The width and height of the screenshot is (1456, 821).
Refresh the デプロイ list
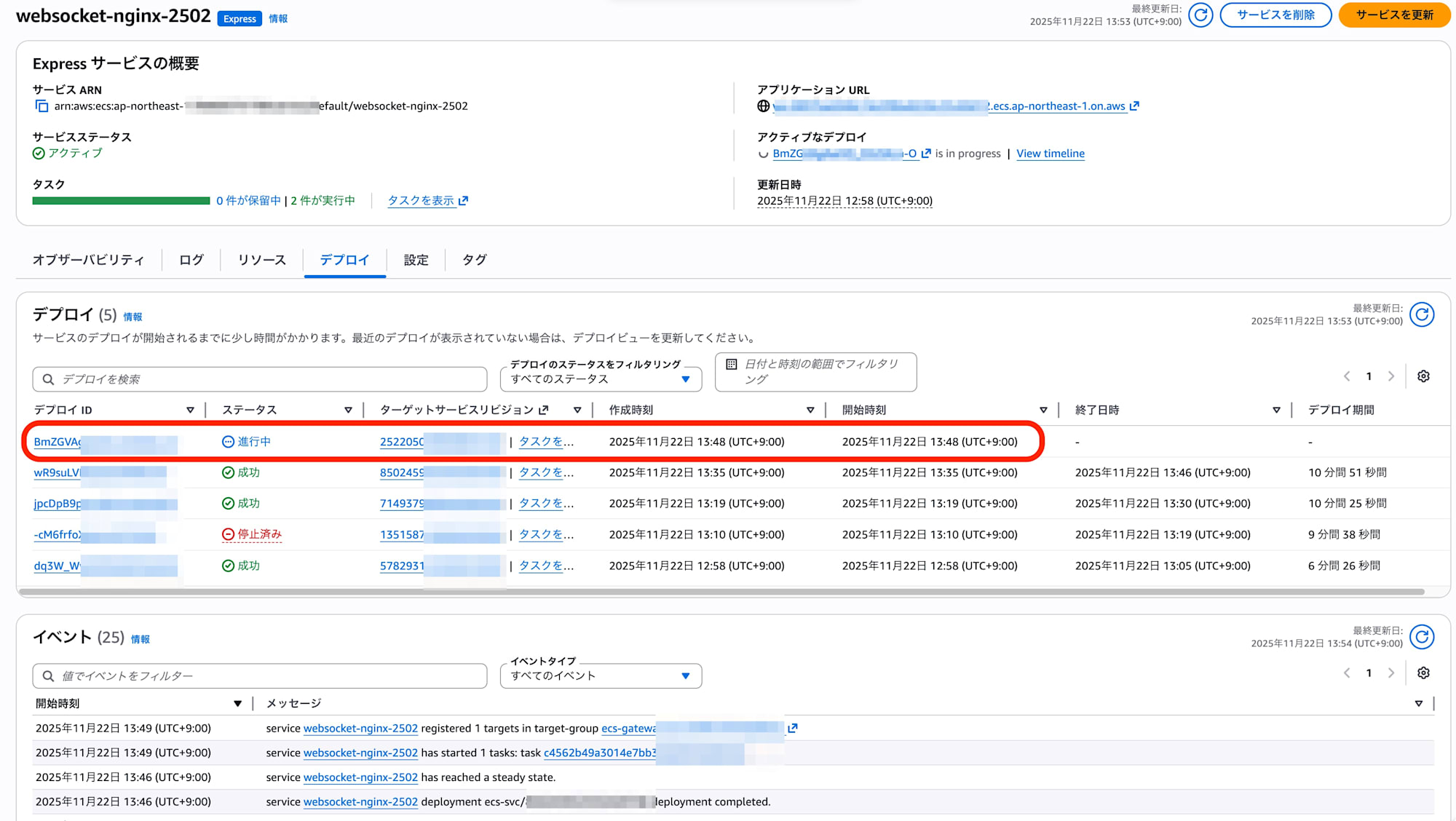(1422, 314)
